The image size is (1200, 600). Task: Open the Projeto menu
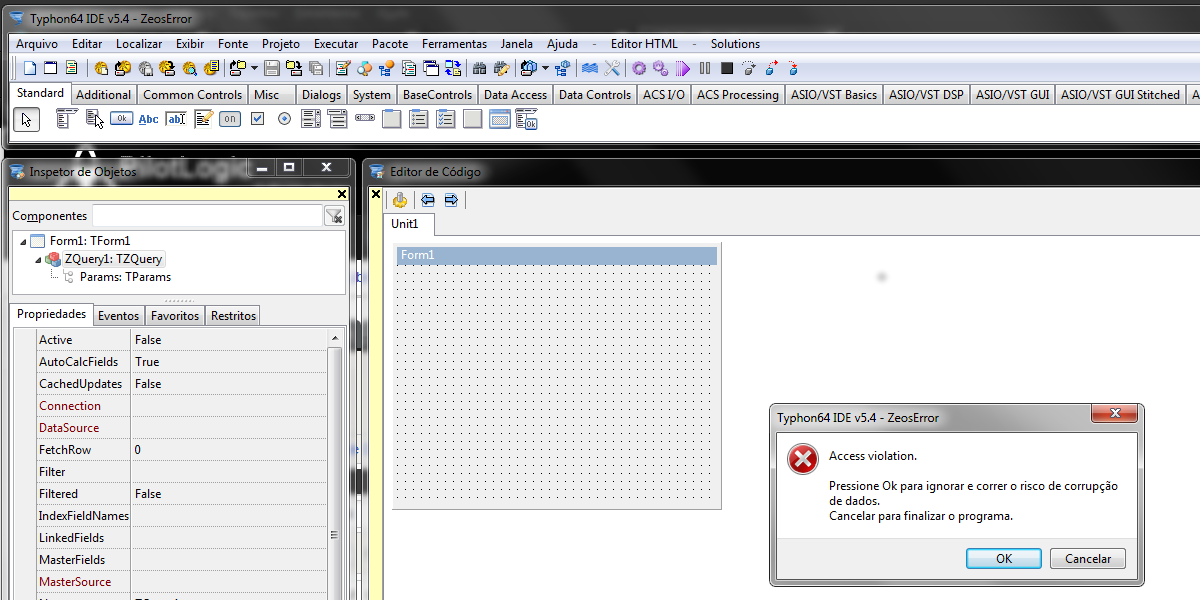point(281,44)
